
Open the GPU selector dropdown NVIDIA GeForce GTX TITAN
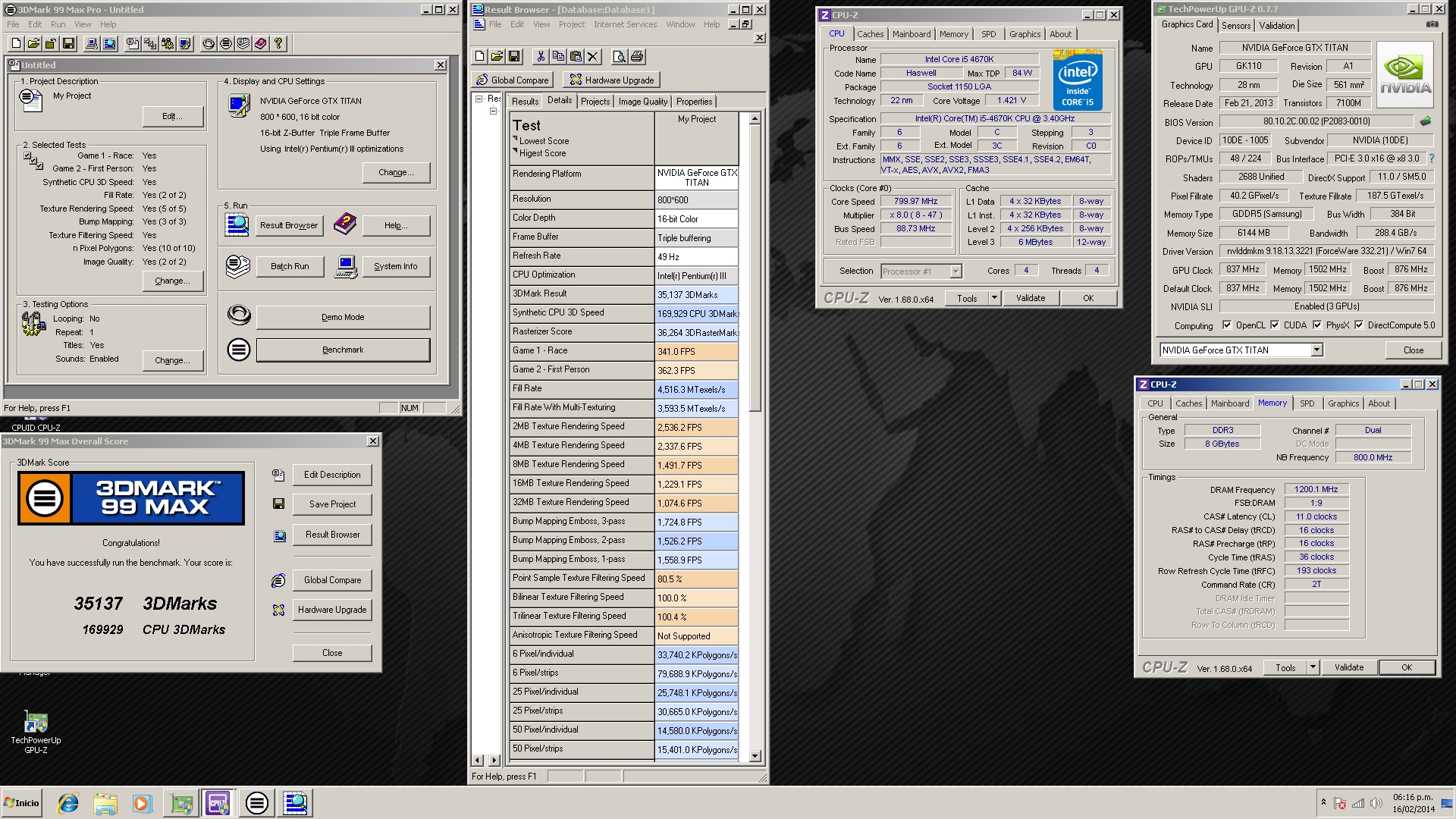click(x=1316, y=350)
